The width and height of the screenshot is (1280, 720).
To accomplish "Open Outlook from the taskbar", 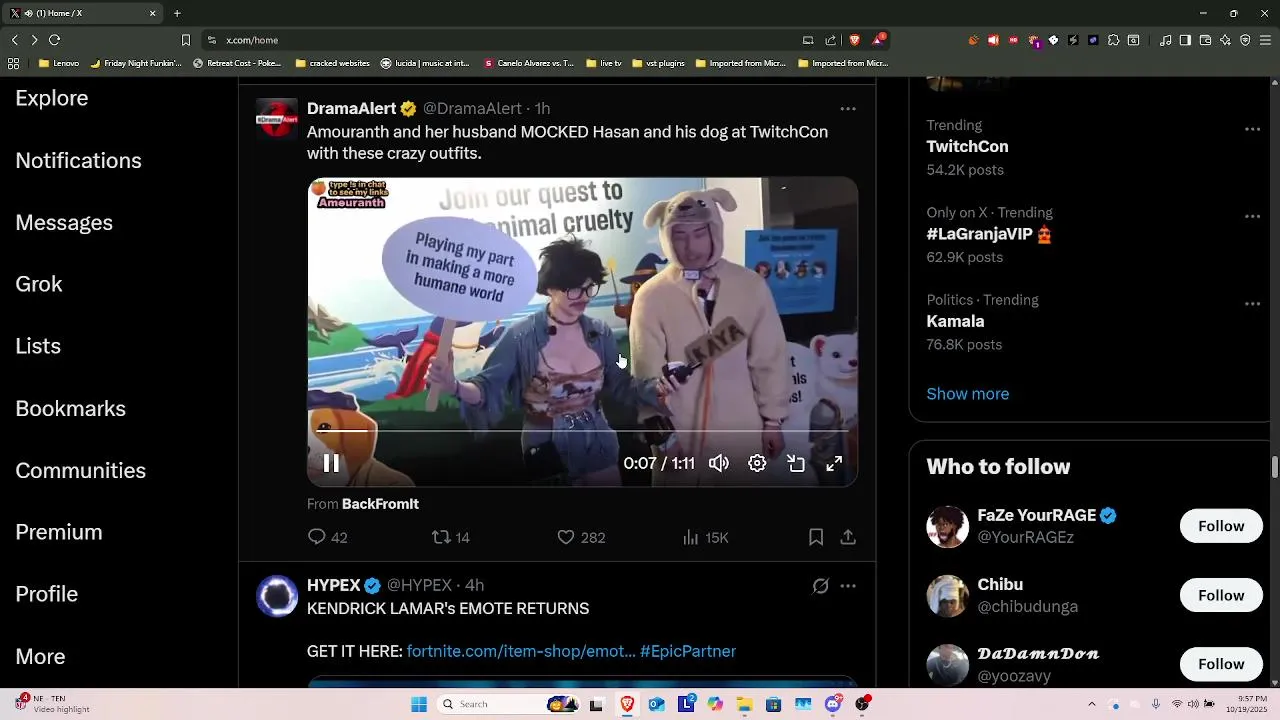I will point(656,704).
